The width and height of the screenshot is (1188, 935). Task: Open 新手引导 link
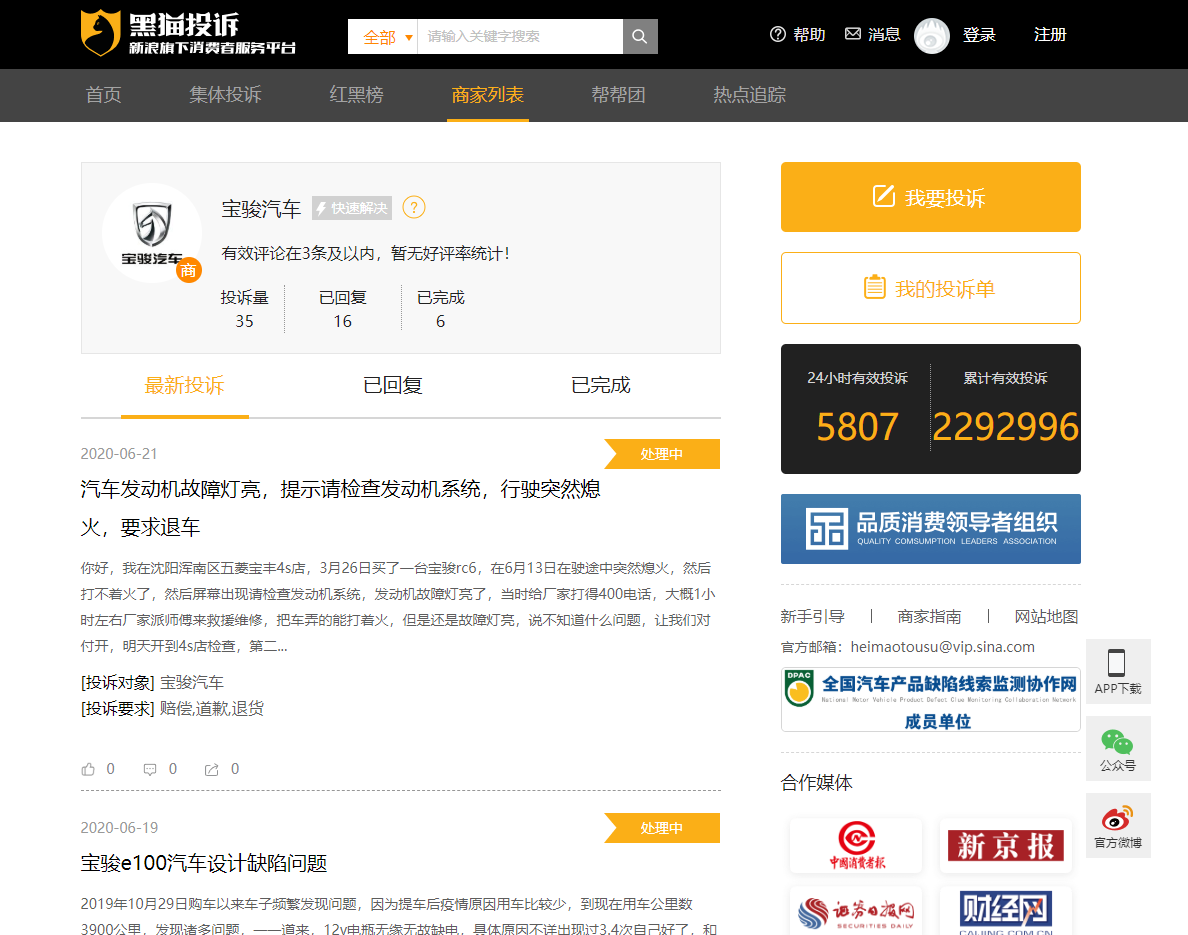click(x=813, y=617)
